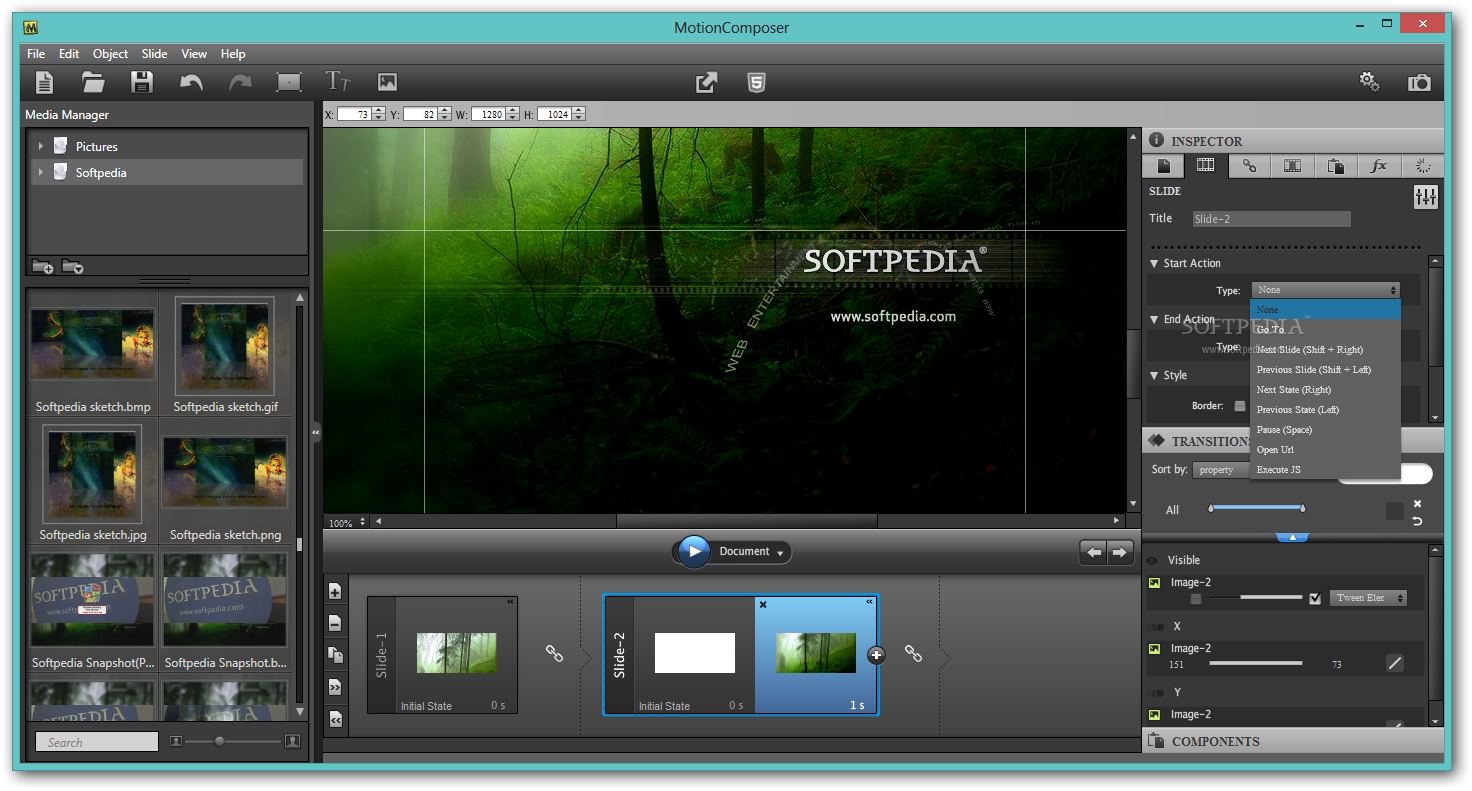Switch to the fx effects Inspector tab
1472x791 pixels.
(x=1379, y=166)
